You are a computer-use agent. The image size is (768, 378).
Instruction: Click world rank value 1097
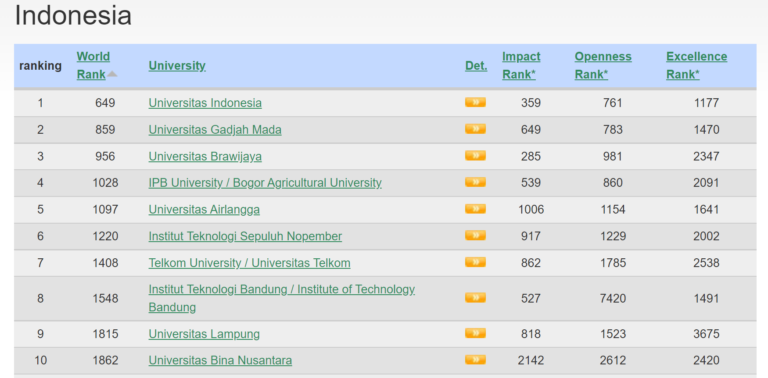[x=105, y=210]
